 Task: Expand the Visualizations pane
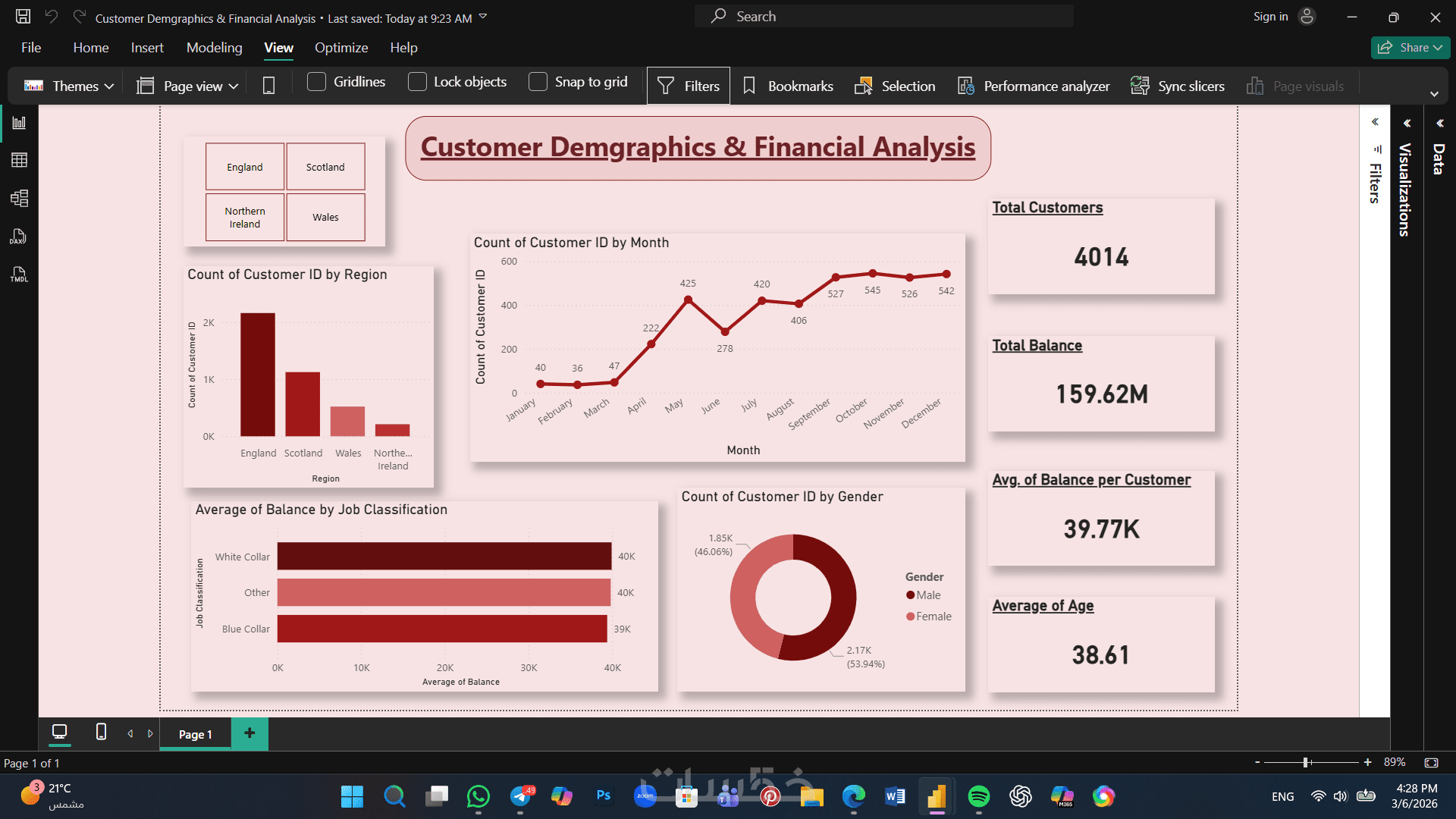[1406, 123]
